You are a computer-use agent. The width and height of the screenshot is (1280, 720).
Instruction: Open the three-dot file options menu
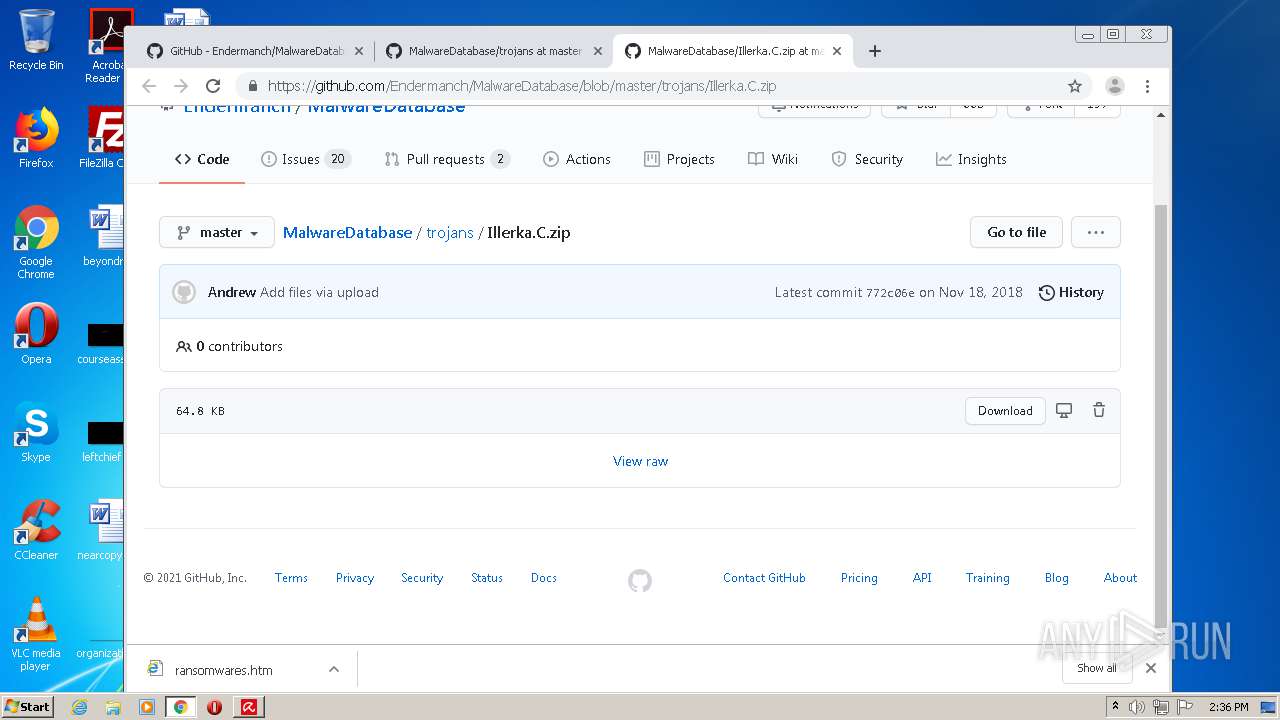tap(1096, 232)
